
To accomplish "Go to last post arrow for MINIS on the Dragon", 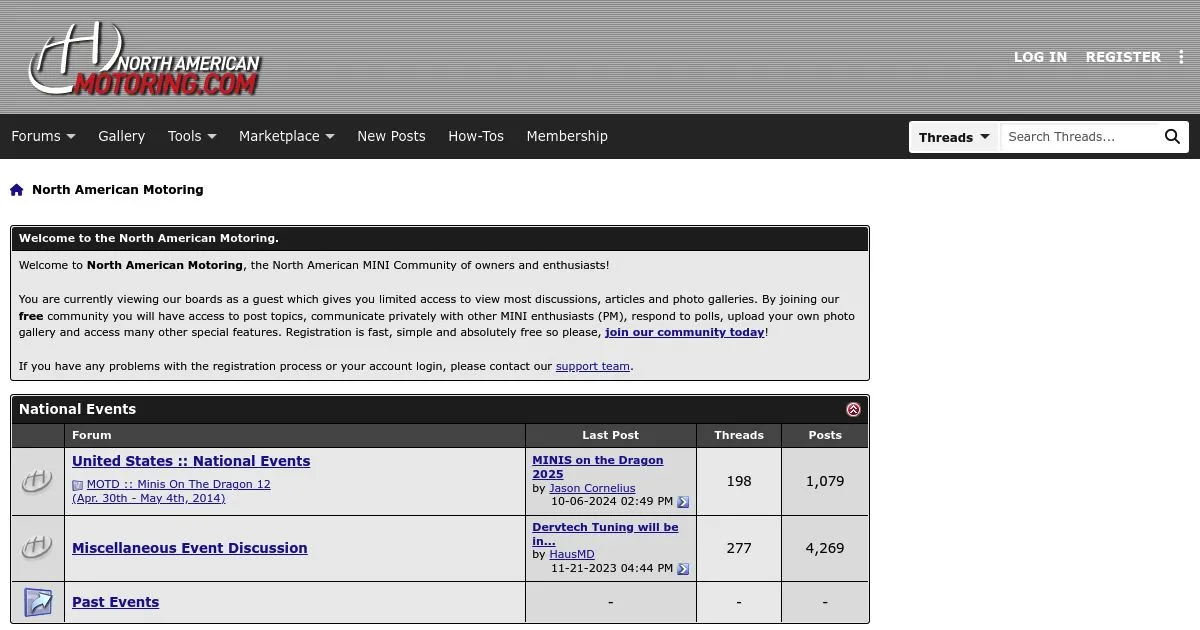I will point(683,502).
